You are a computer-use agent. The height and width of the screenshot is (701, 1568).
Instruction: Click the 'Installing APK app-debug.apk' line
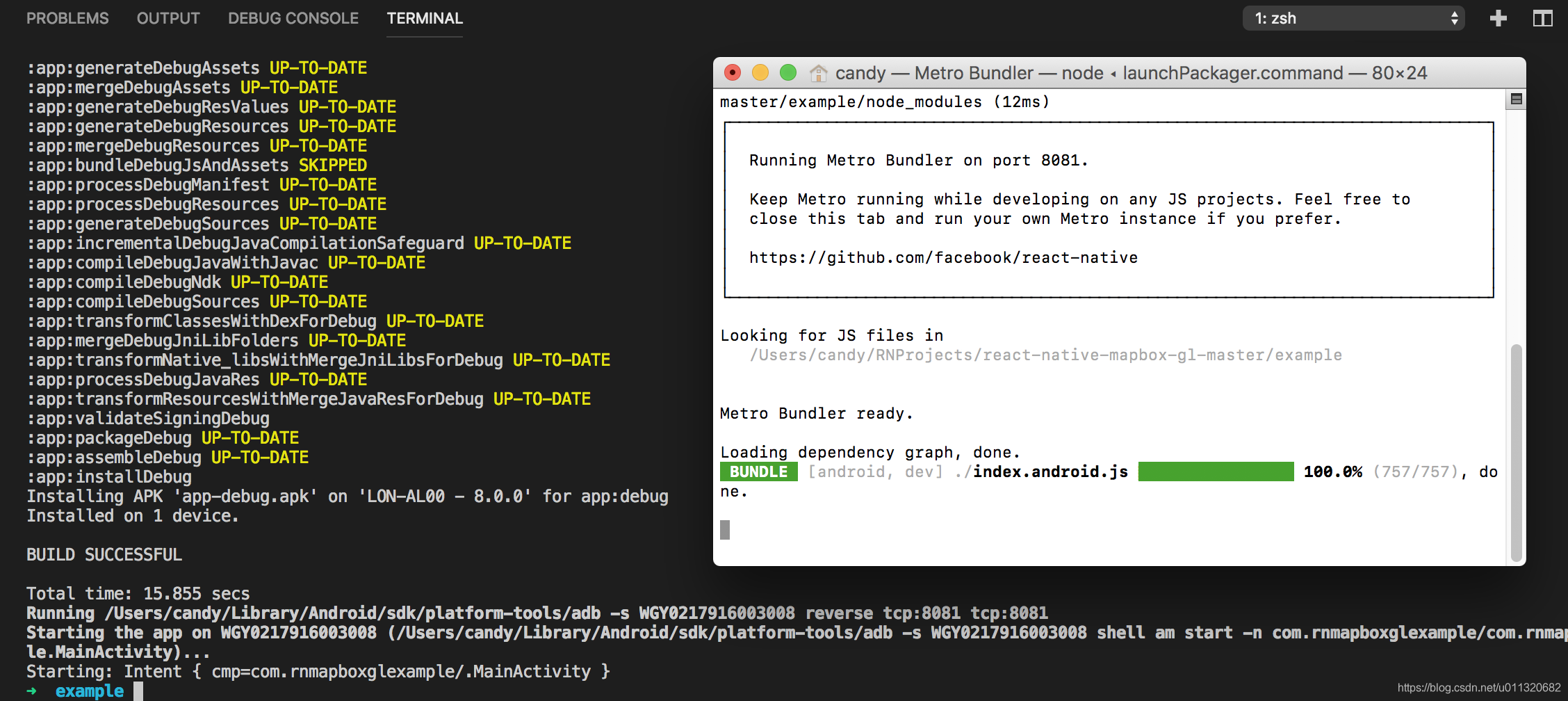(x=348, y=497)
